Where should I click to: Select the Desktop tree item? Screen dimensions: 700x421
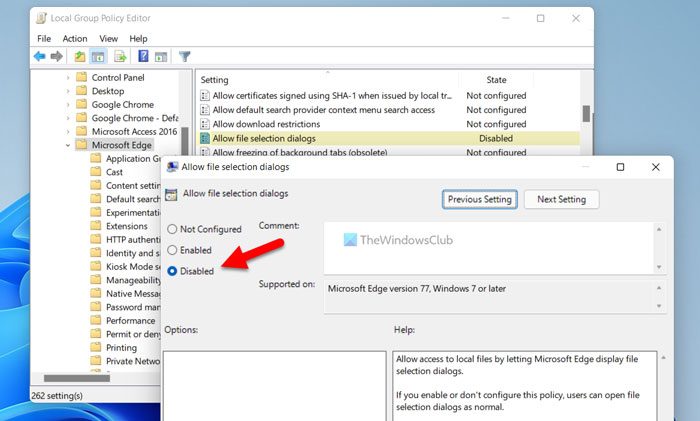point(108,91)
